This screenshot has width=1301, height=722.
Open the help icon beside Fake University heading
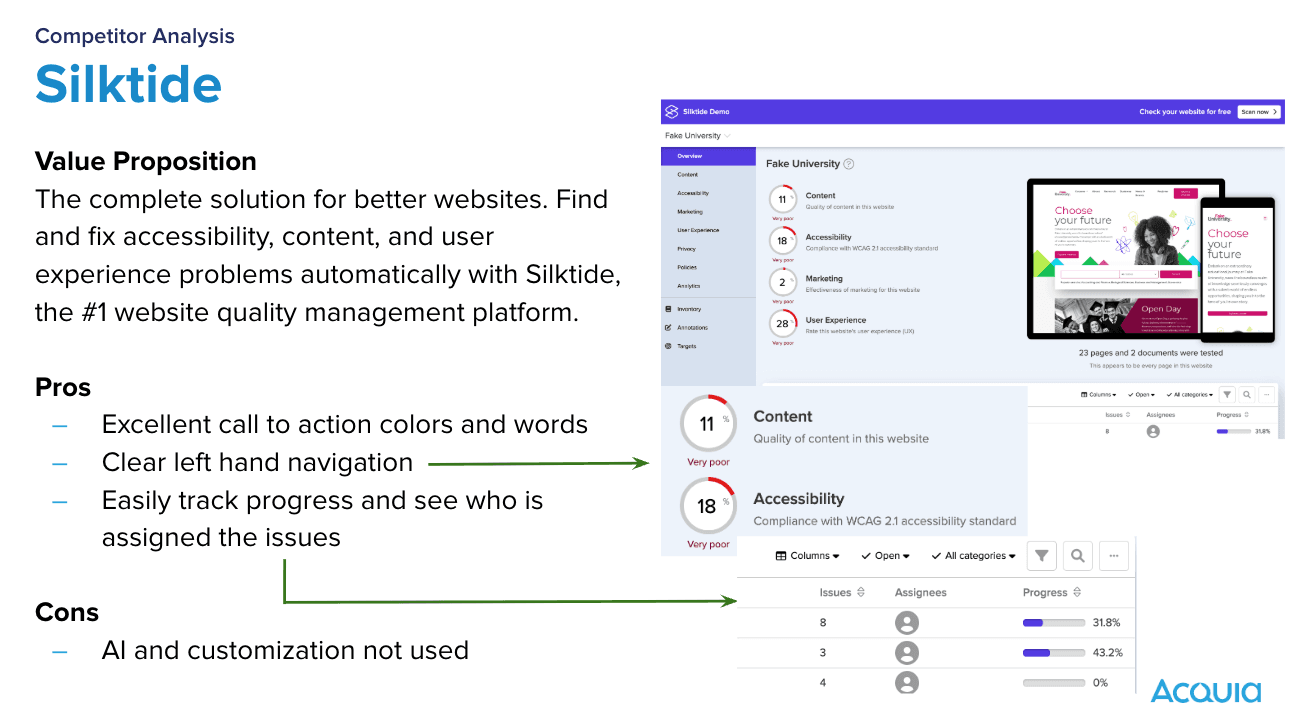(x=849, y=164)
